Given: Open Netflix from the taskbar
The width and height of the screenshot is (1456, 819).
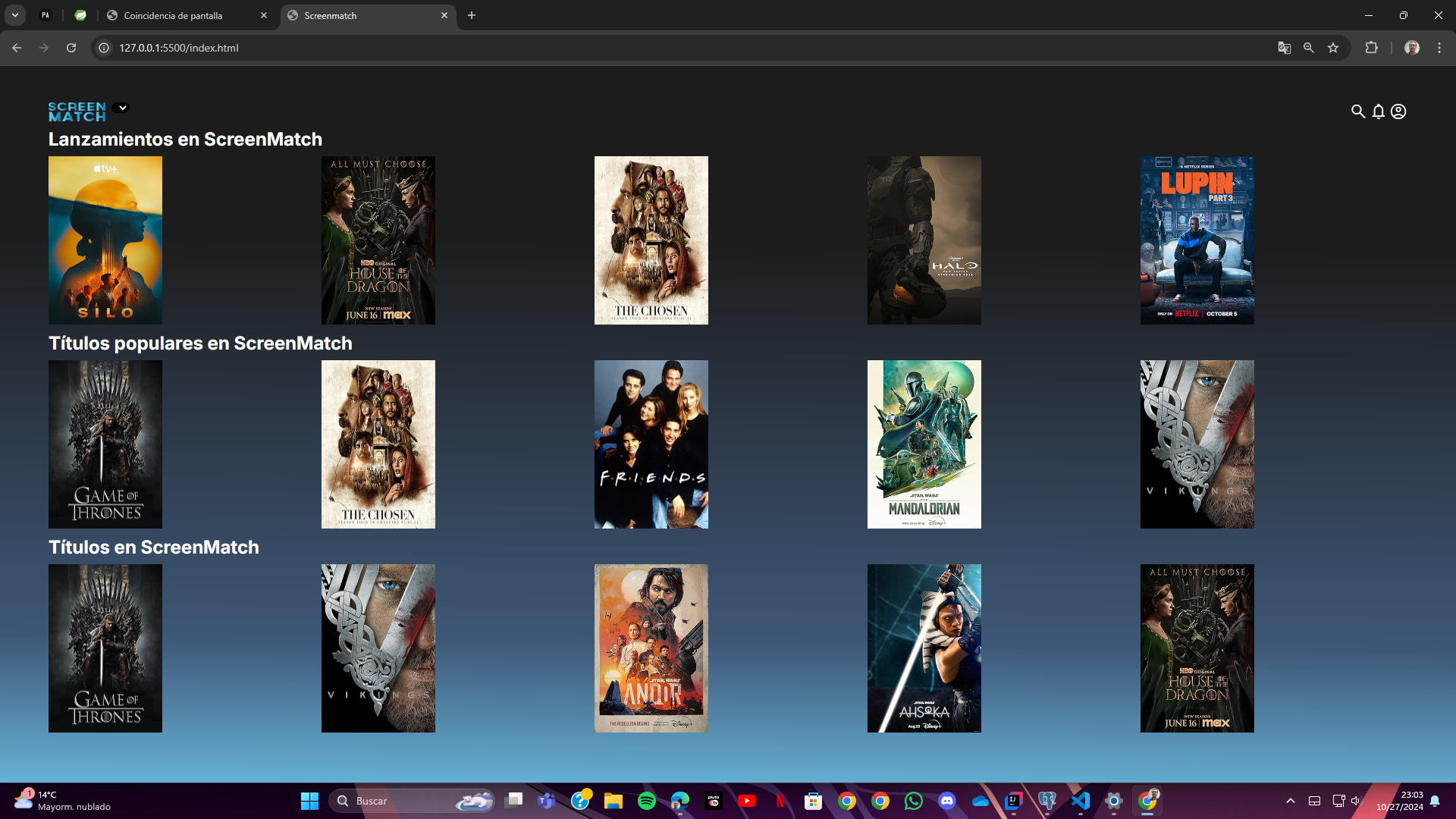Looking at the screenshot, I should click(x=780, y=801).
